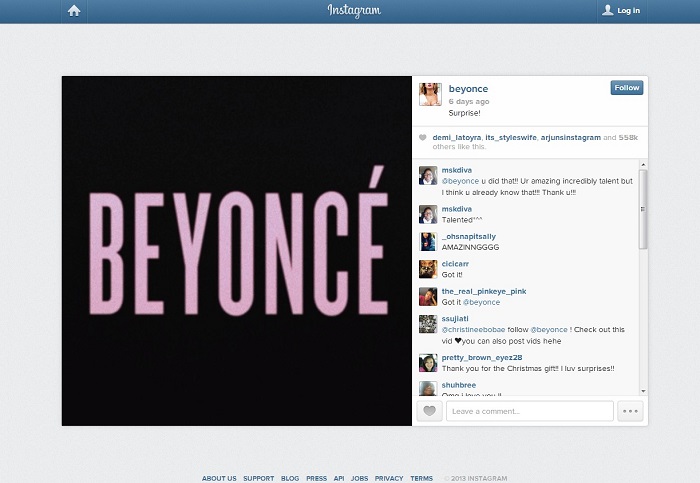Open the TERMS footer link
Viewport: 700px width, 483px height.
coord(421,478)
